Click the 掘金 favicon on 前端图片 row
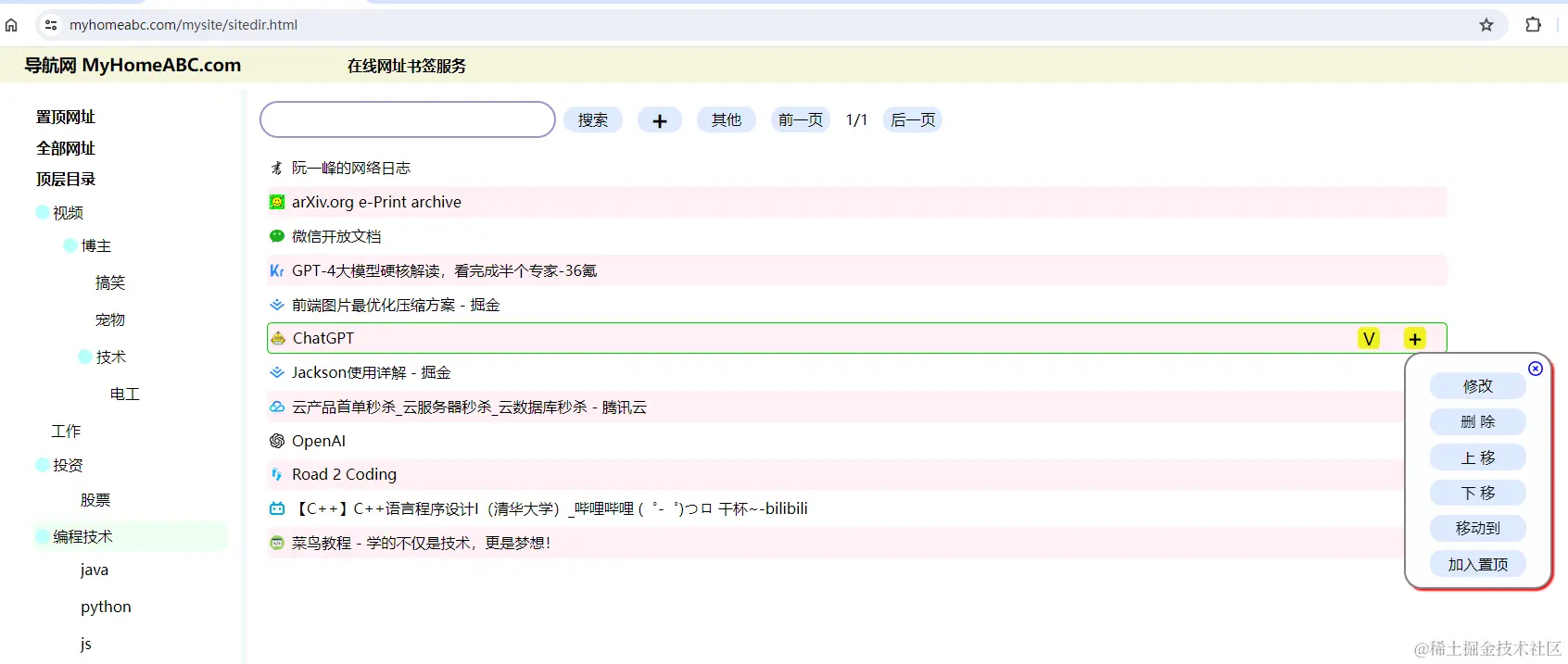The height and width of the screenshot is (664, 1568). tap(276, 305)
